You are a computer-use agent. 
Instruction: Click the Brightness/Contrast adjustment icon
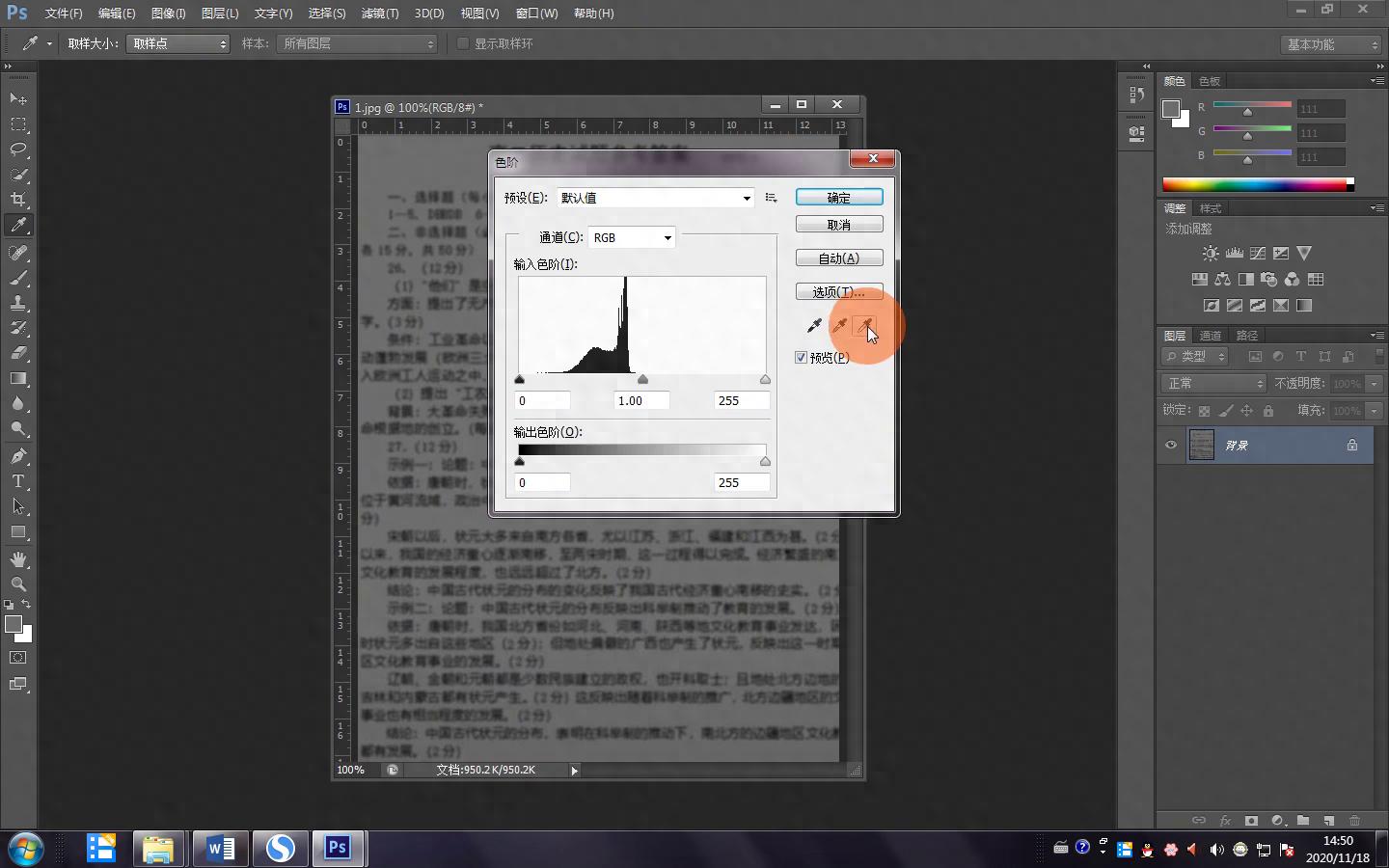[1211, 254]
